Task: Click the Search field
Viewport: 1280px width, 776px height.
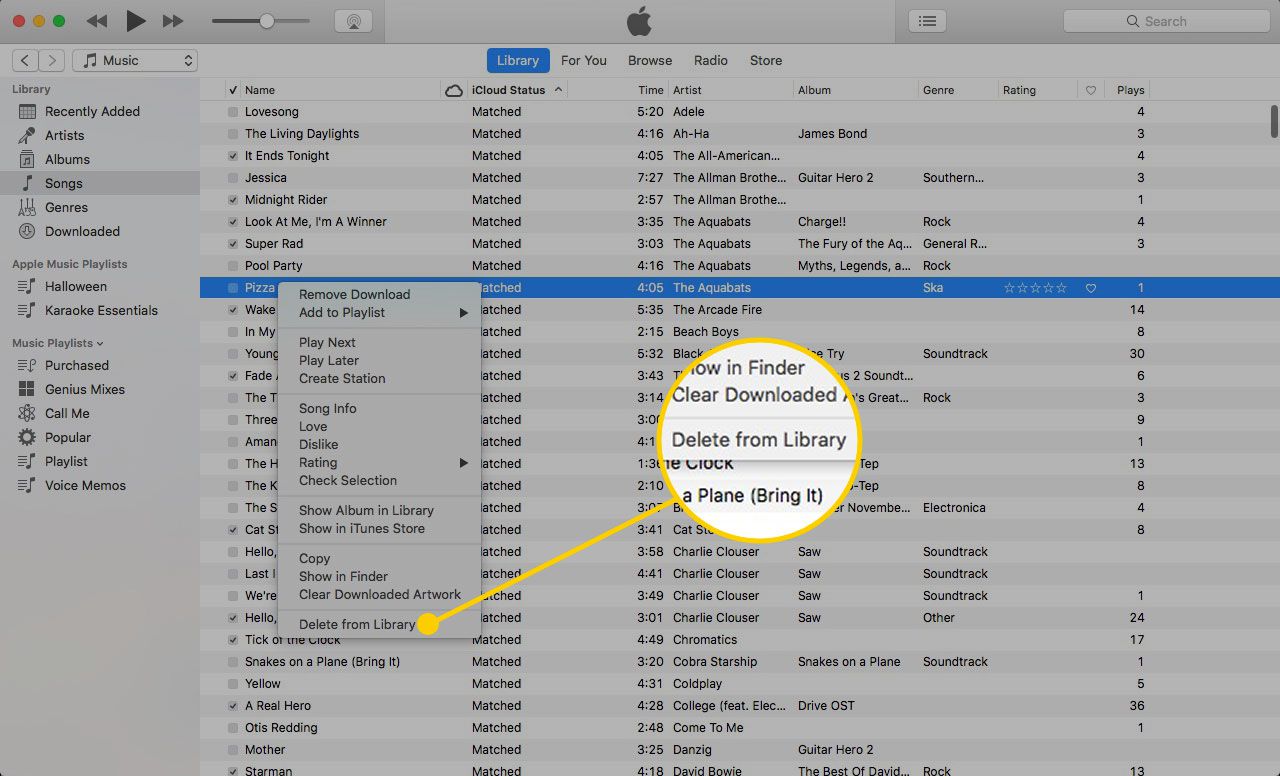Action: (1165, 21)
